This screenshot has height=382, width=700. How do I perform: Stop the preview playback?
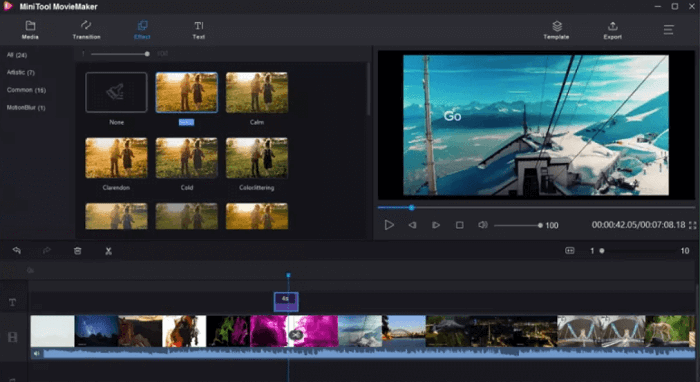click(459, 225)
